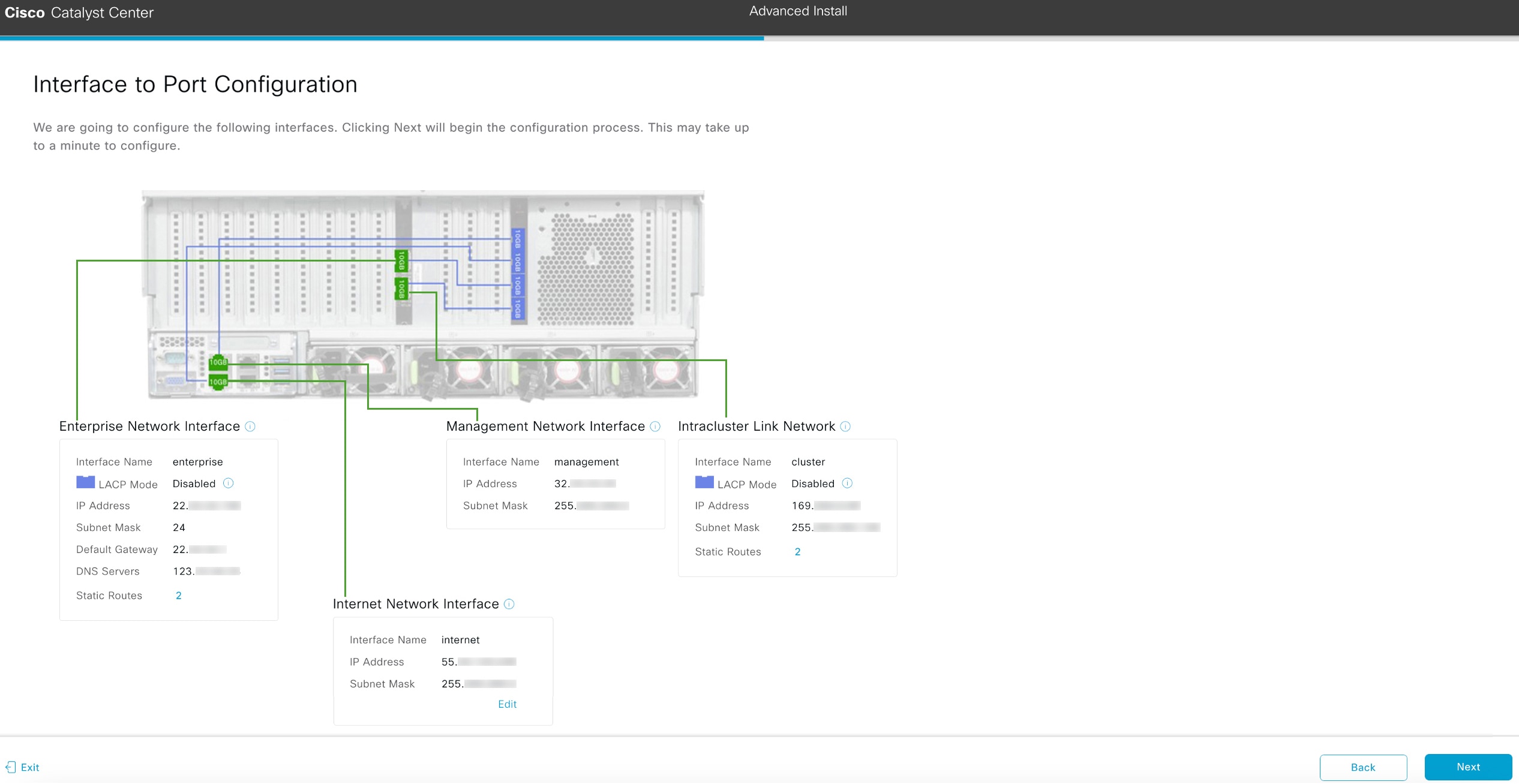Click the info icon beside Management Network Interface
Screen dimensions: 1519x784
655,426
